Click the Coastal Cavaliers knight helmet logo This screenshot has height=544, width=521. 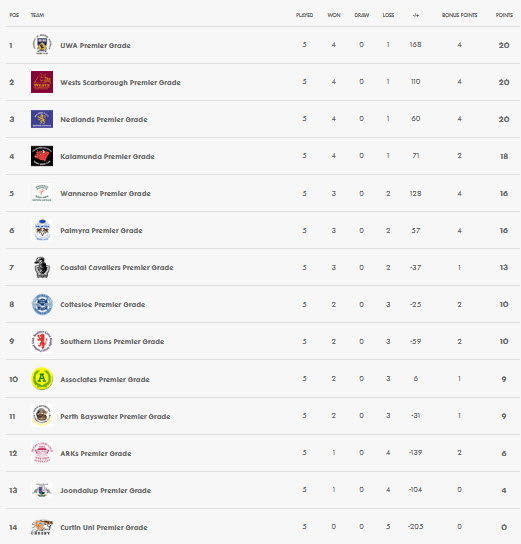(x=42, y=267)
